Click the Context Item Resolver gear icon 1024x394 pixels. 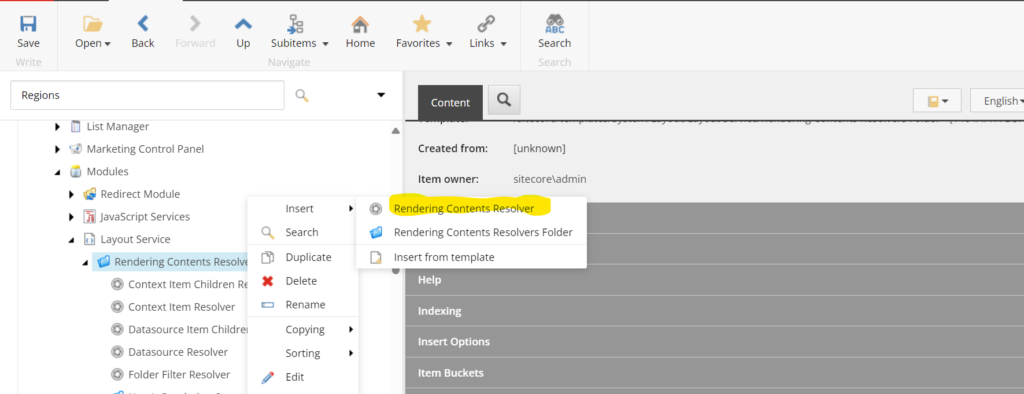tap(118, 306)
